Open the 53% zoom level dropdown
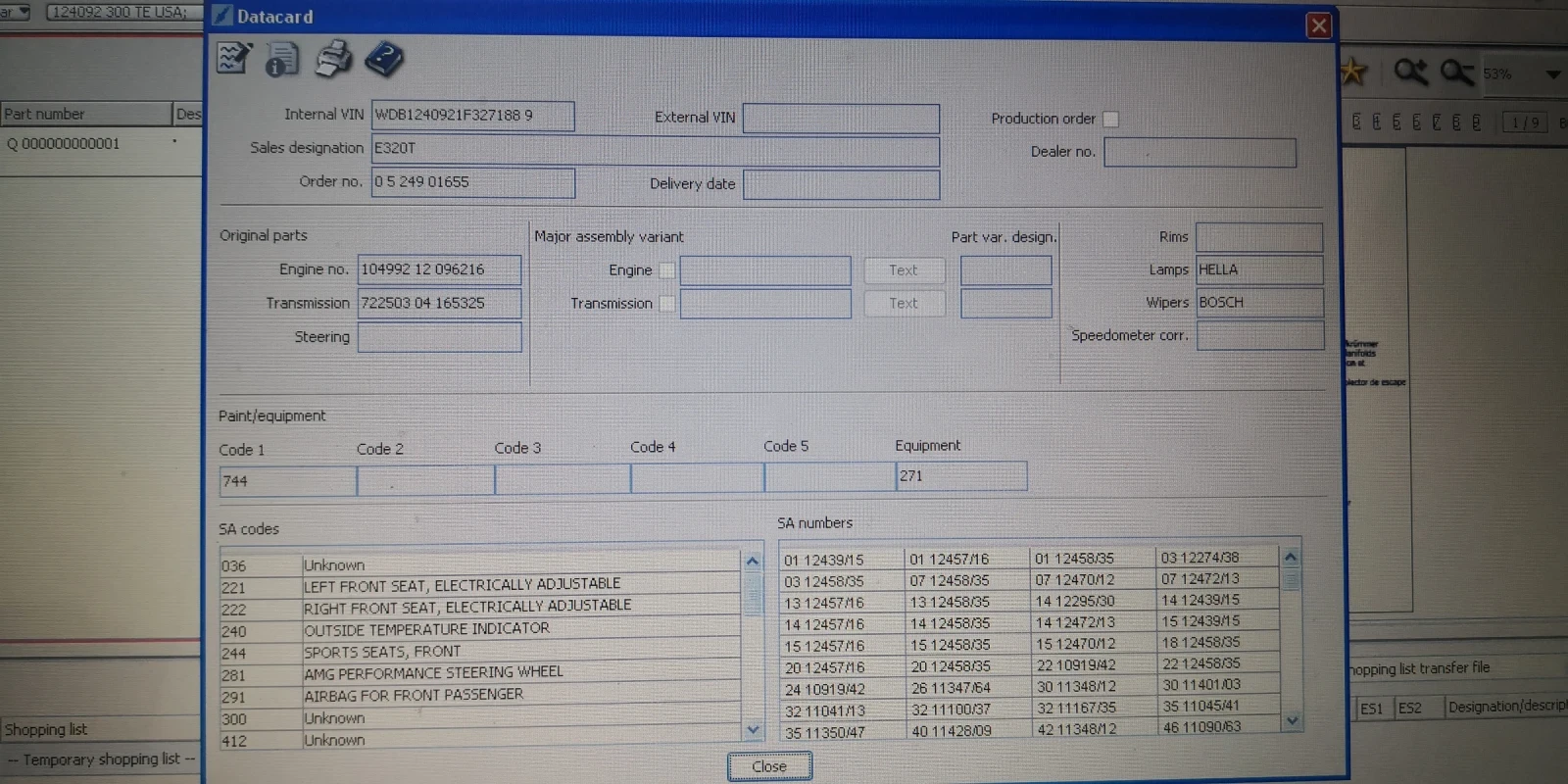The width and height of the screenshot is (1568, 784). [1552, 73]
